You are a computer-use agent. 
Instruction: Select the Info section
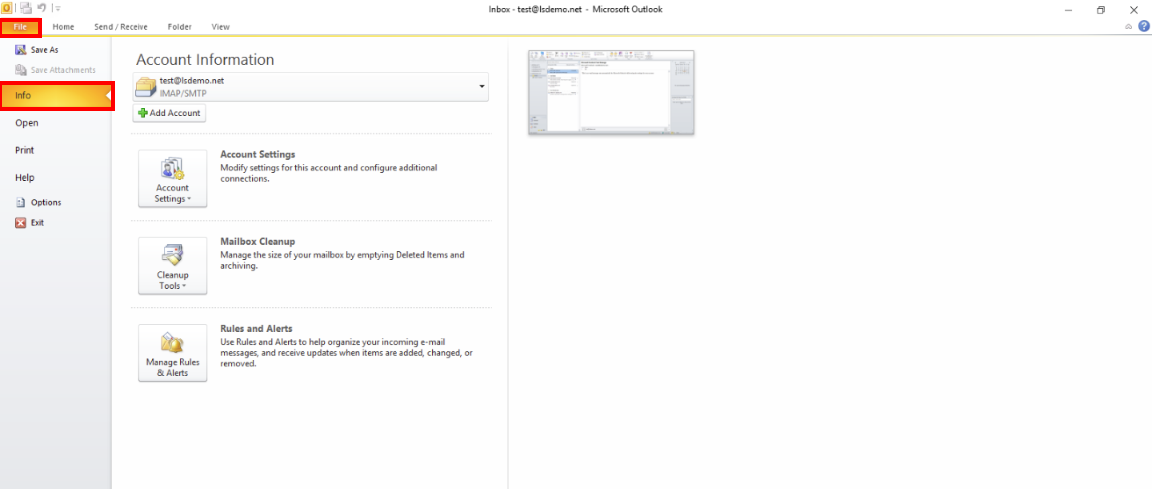(x=57, y=96)
